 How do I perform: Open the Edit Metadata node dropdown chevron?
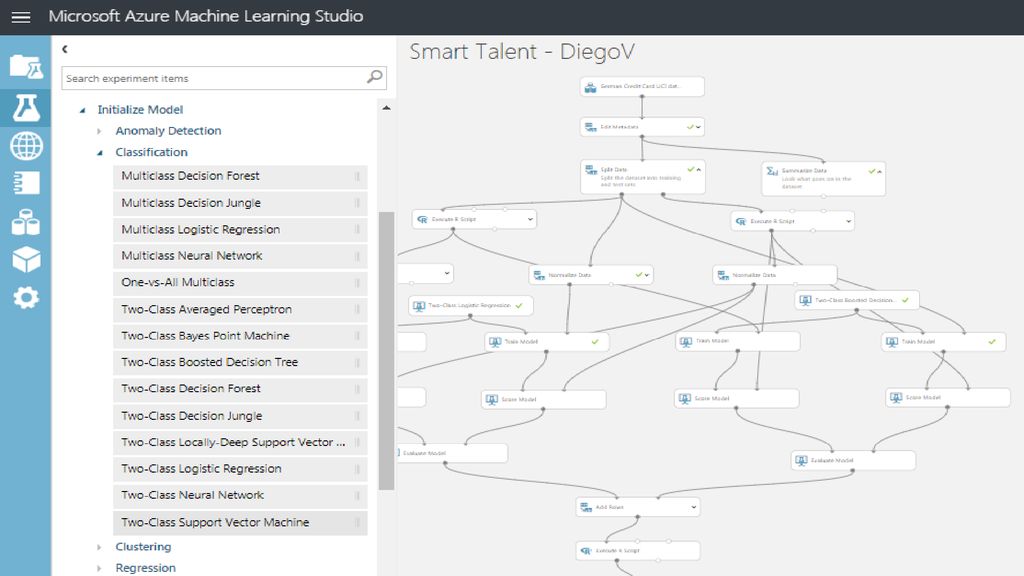tap(699, 127)
